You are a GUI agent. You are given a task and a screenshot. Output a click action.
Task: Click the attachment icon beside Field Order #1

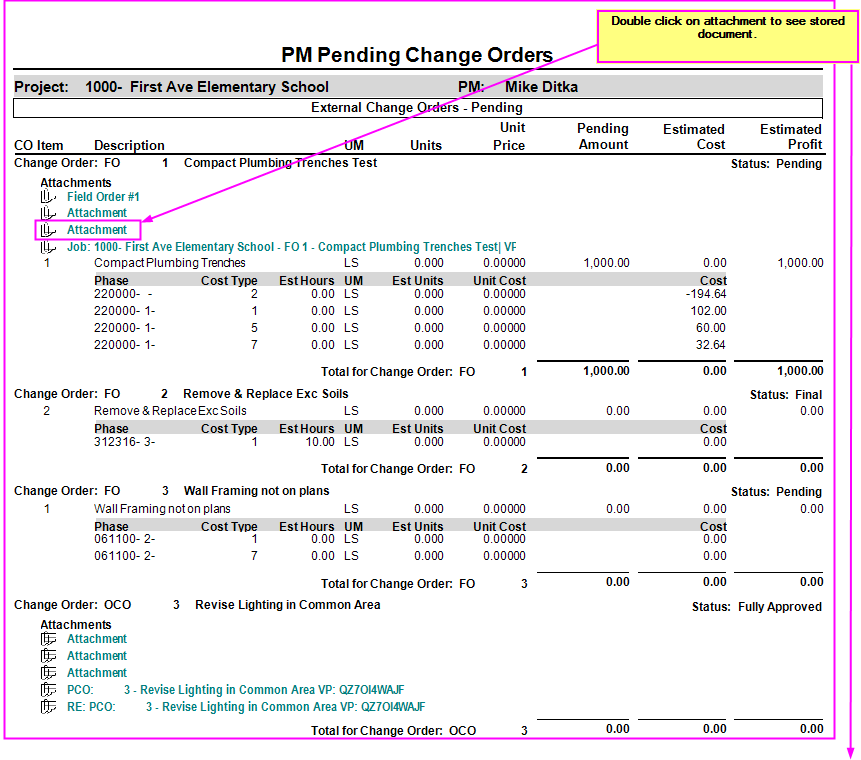click(48, 197)
